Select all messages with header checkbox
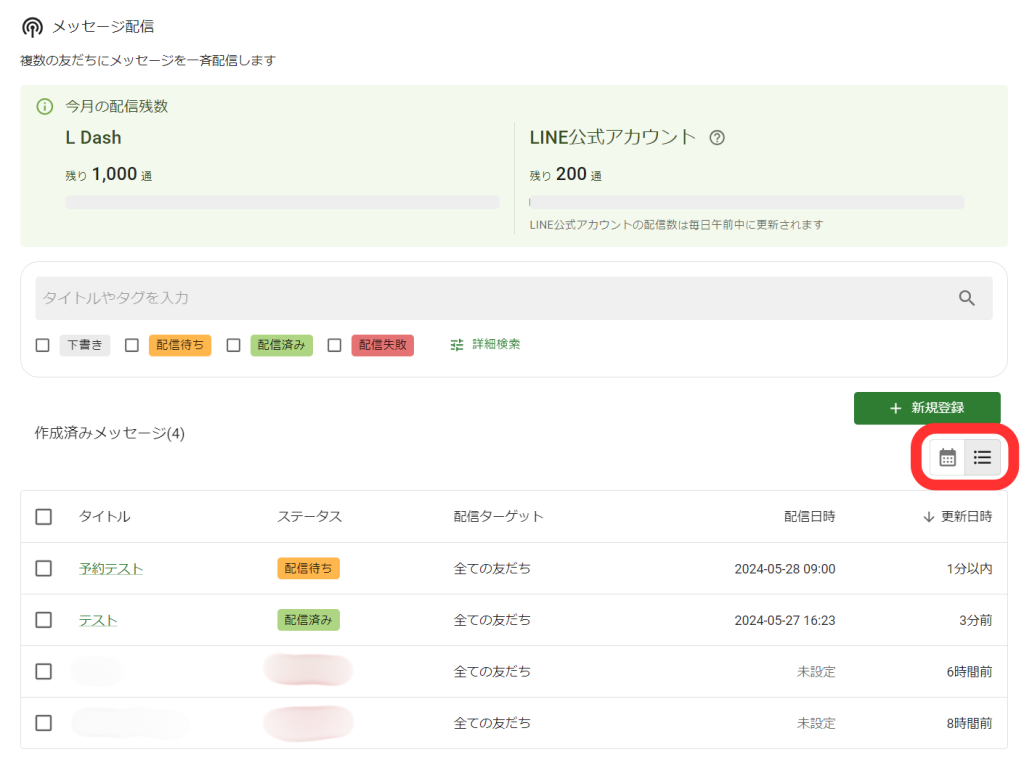This screenshot has width=1024, height=760. pyautogui.click(x=44, y=517)
